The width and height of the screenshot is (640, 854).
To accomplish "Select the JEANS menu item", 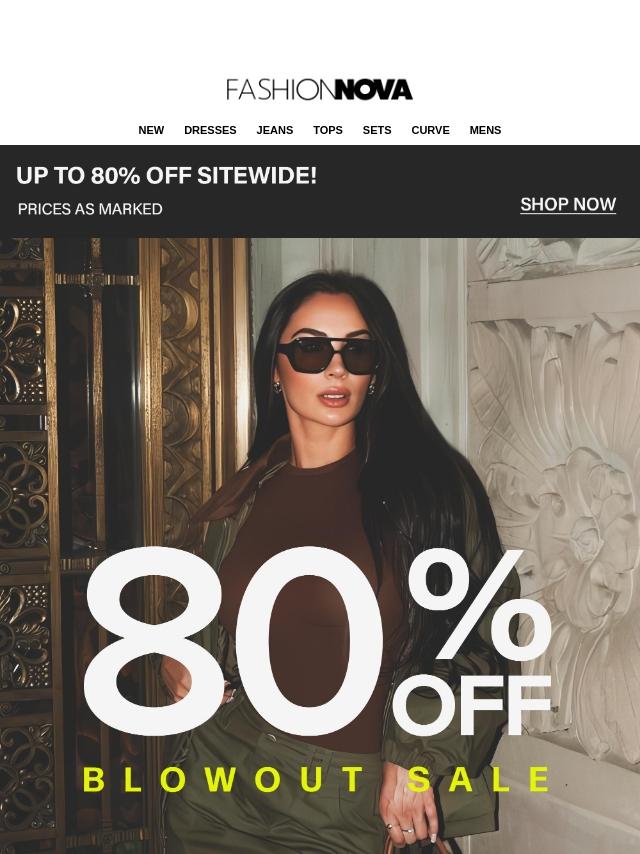I will [x=275, y=130].
